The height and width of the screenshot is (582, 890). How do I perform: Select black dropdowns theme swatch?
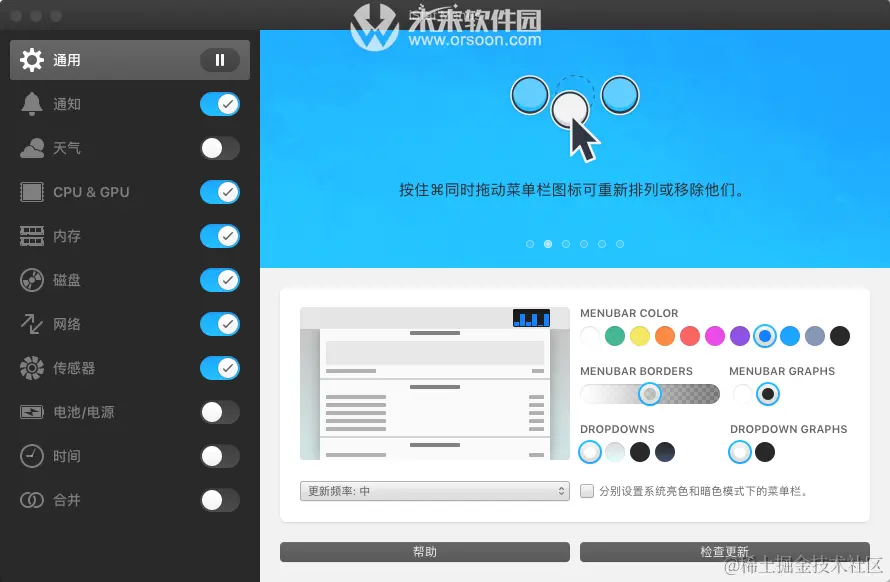tap(640, 452)
